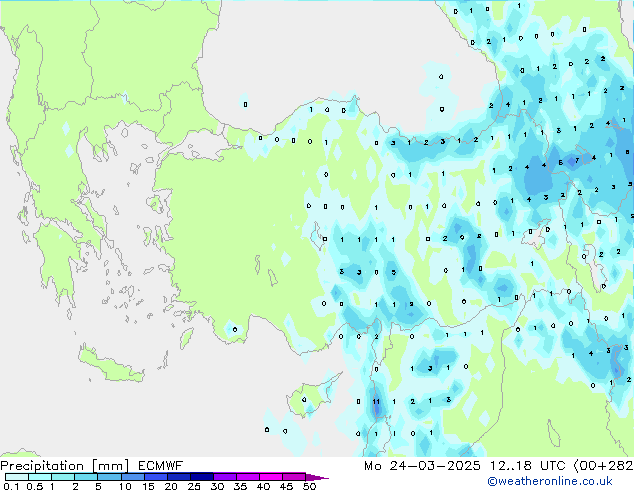This screenshot has width=634, height=490.
Task: Click the weatheronline.co.uk copyright link
Action: (x=549, y=481)
